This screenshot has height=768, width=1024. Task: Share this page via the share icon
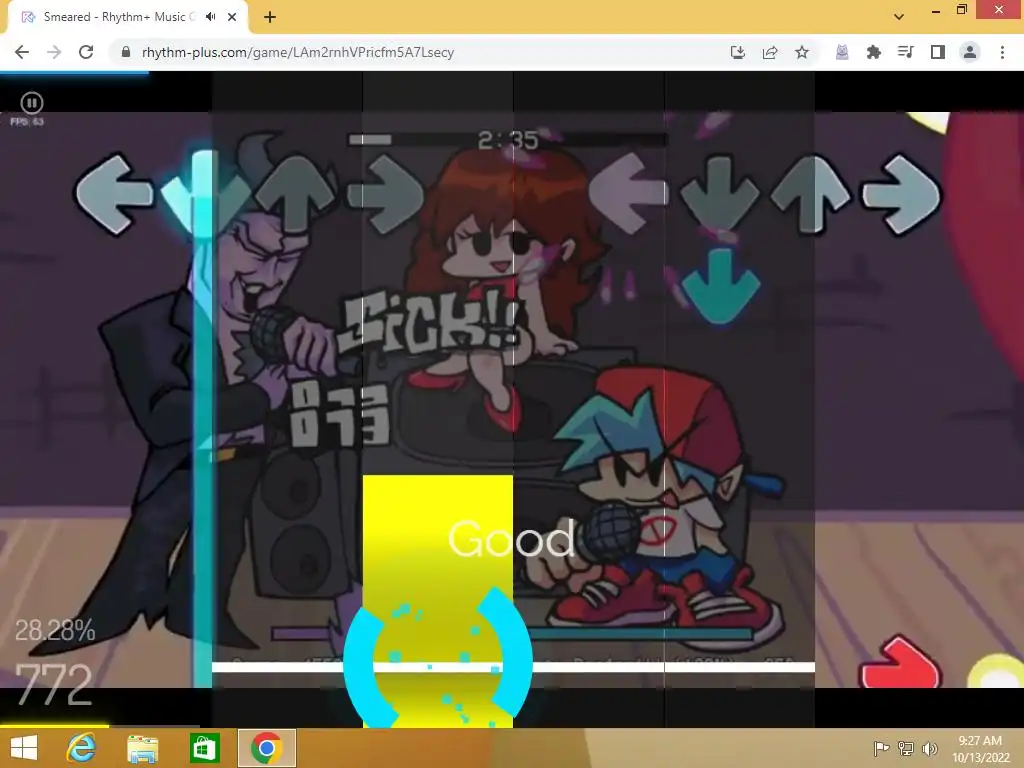[x=769, y=52]
